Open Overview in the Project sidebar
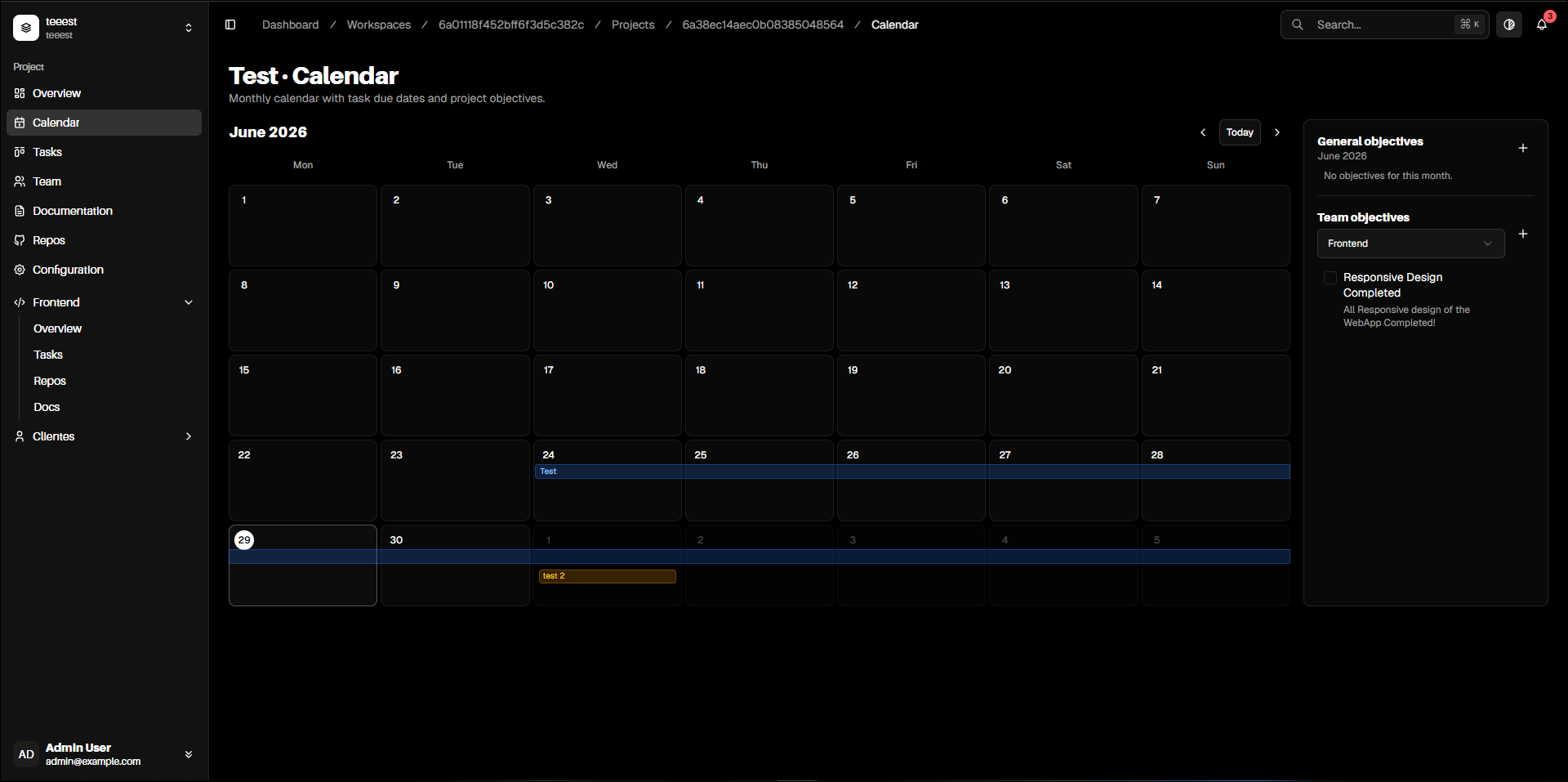Viewport: 1568px width, 782px height. click(x=104, y=93)
